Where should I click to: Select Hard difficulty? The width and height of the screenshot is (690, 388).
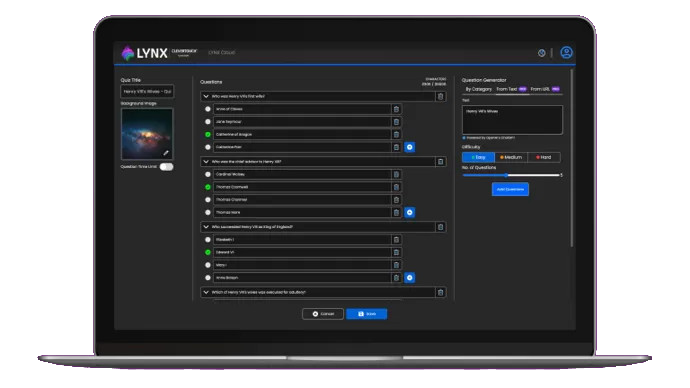point(543,157)
